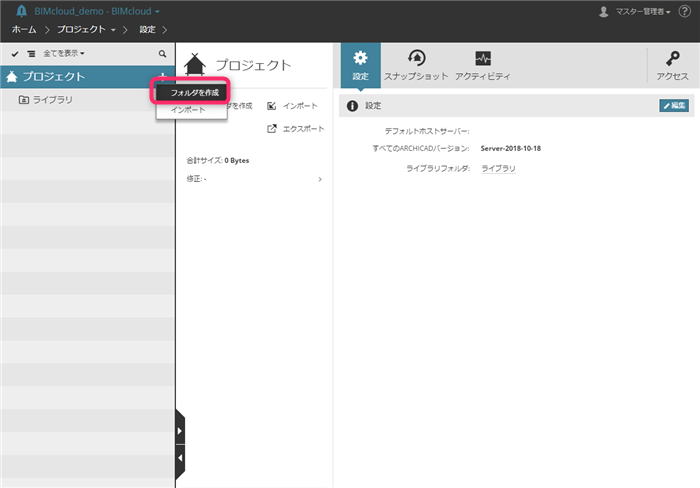Click the left-arrow panel collapser
Viewport: 700px width, 488px height.
(x=179, y=458)
